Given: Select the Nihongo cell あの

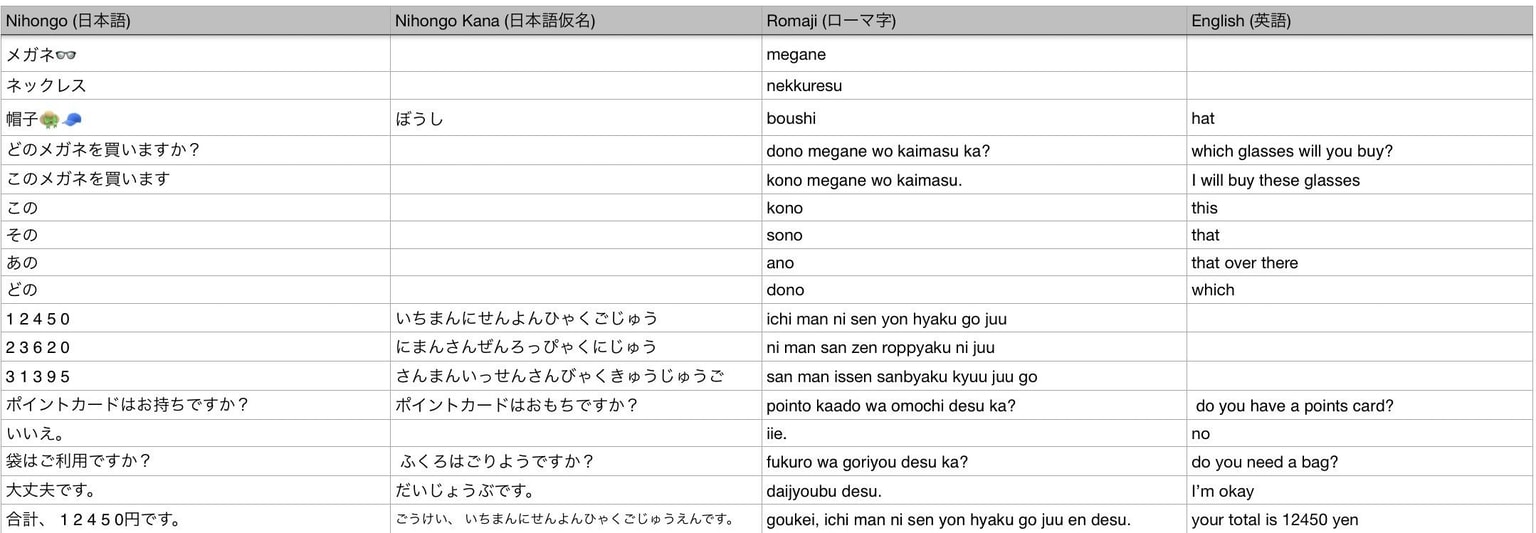Looking at the screenshot, I should pos(196,262).
